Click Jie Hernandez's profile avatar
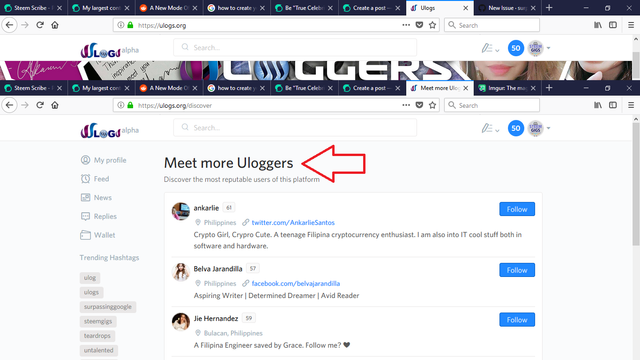The height and width of the screenshot is (360, 640). click(180, 322)
